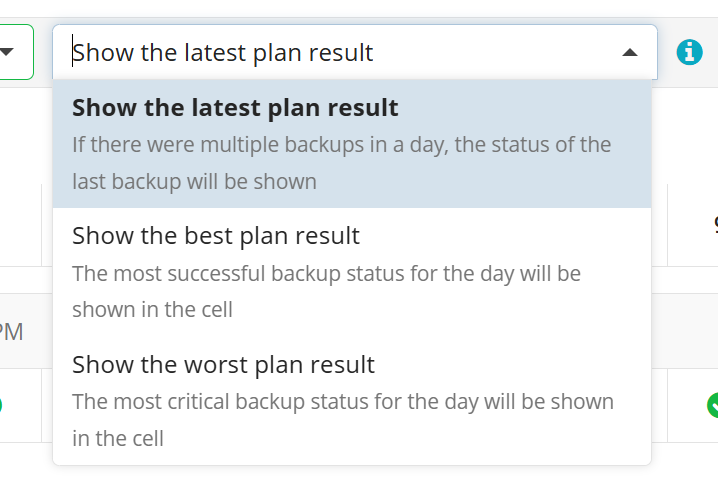Screen dimensions: 718x488
Task: Click into the plan result combo box field
Action: (x=355, y=52)
